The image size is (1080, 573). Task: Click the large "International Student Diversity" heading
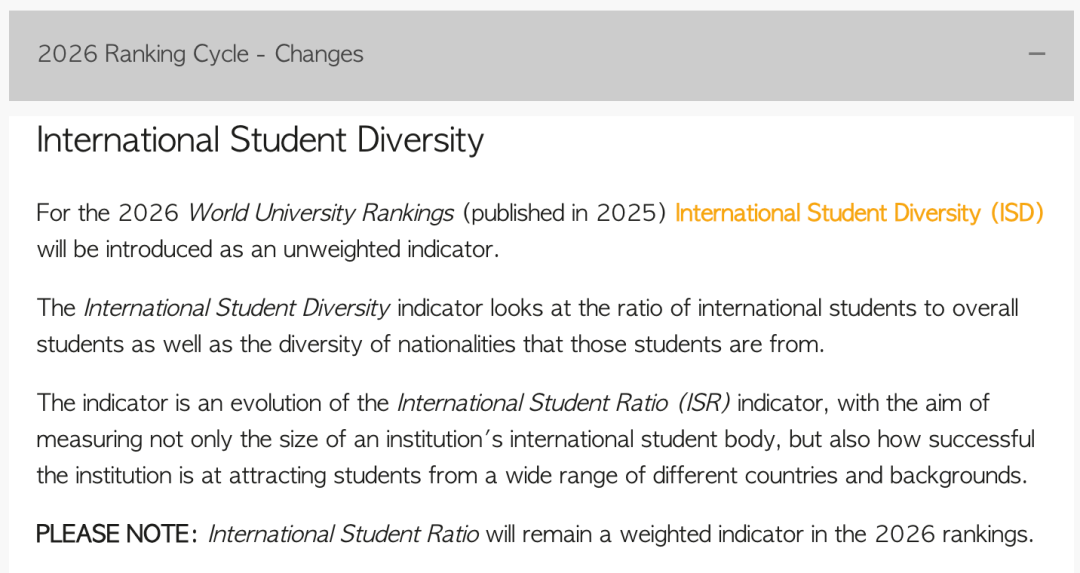(260, 140)
